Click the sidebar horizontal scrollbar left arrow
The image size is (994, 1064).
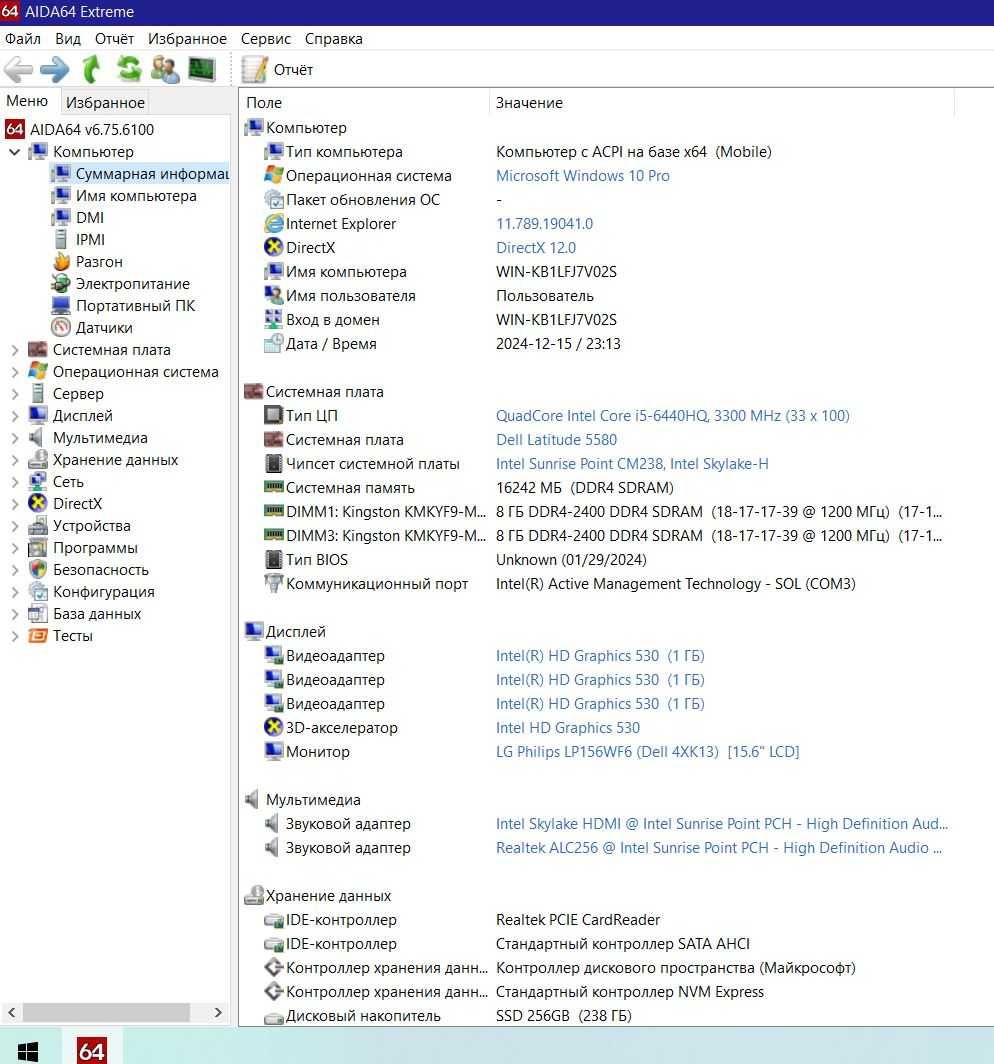coord(12,1012)
